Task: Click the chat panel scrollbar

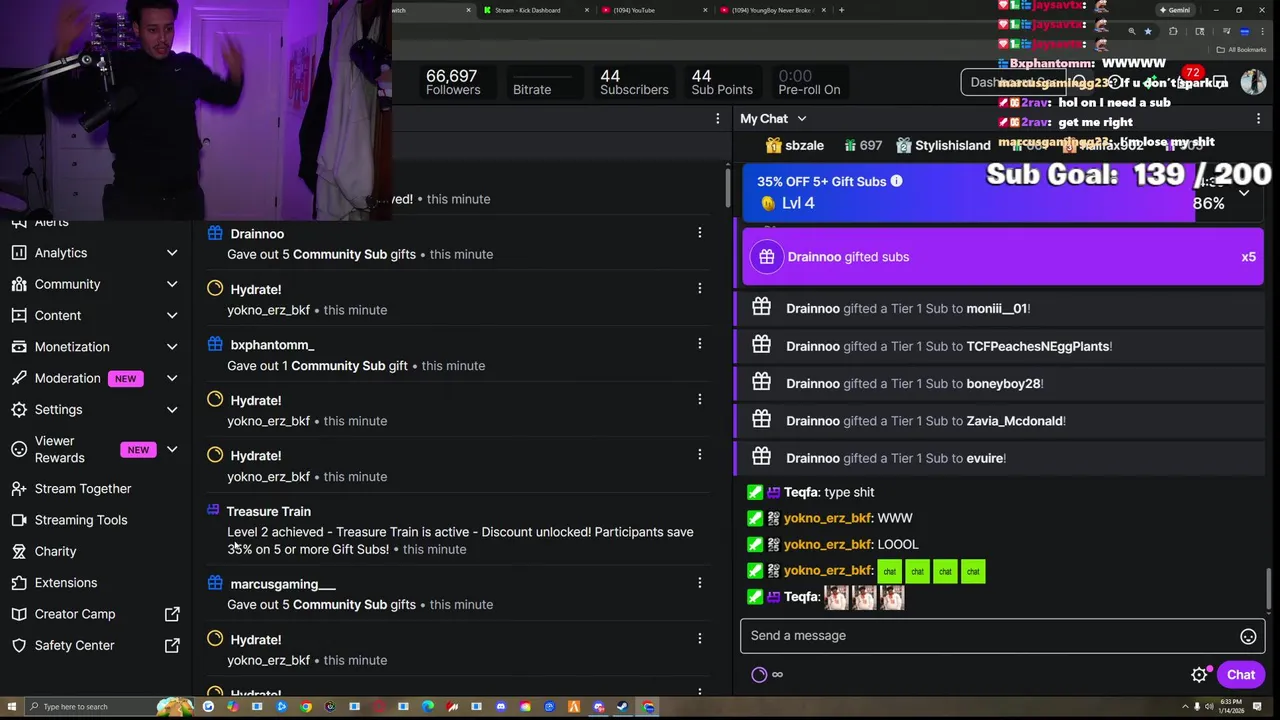Action: coord(1269,587)
